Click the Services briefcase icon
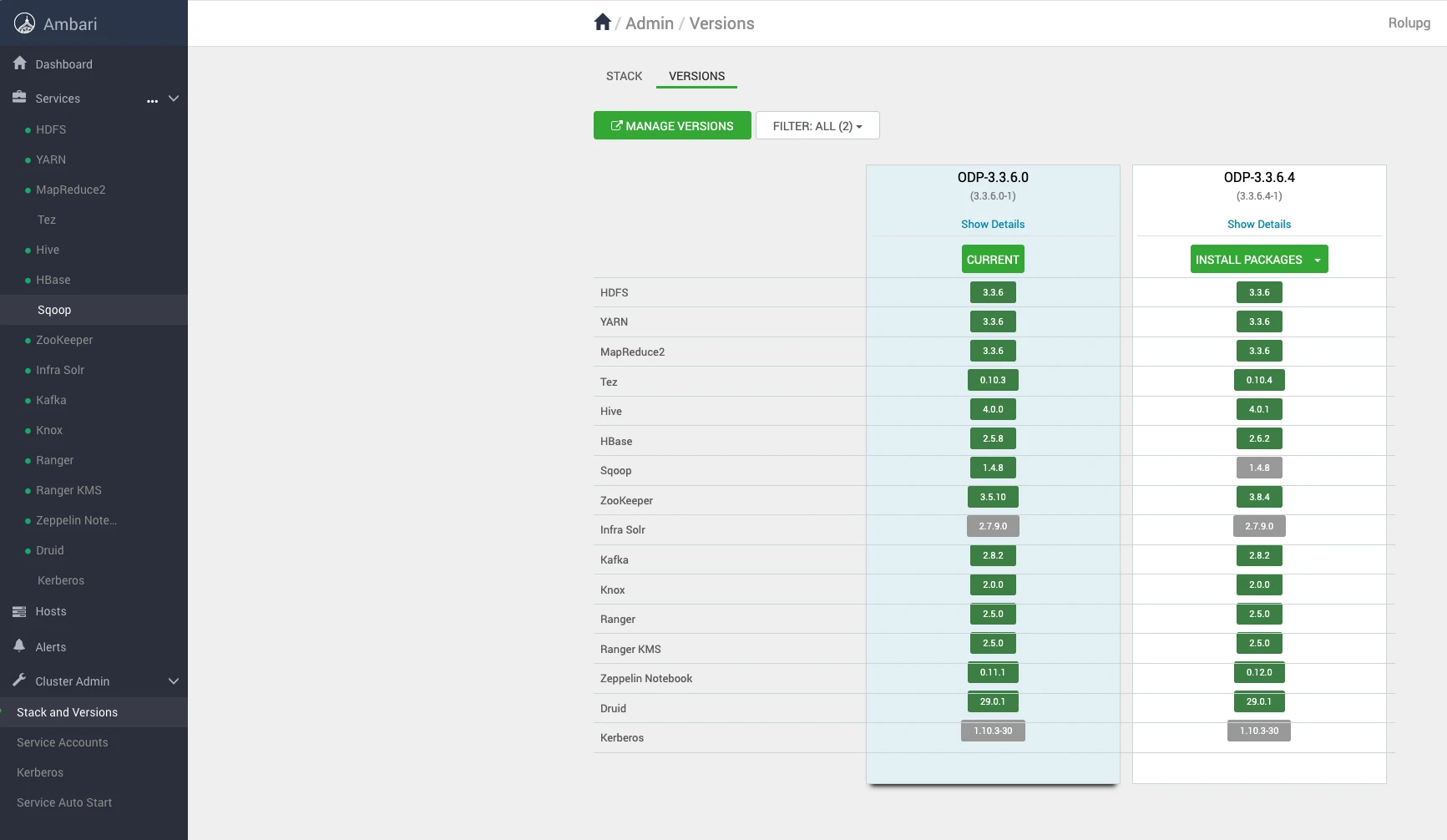Image resolution: width=1447 pixels, height=840 pixels. (20, 98)
